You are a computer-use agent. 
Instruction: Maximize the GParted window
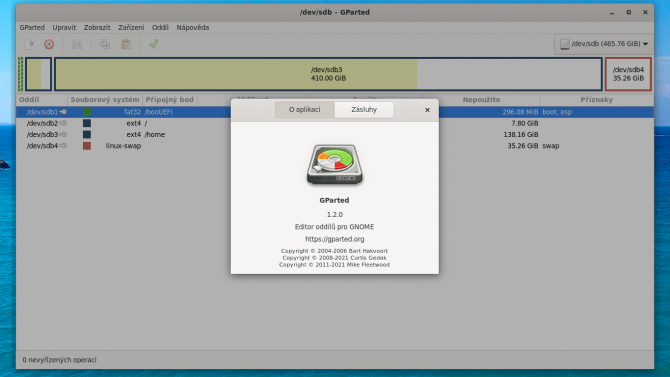(x=629, y=12)
